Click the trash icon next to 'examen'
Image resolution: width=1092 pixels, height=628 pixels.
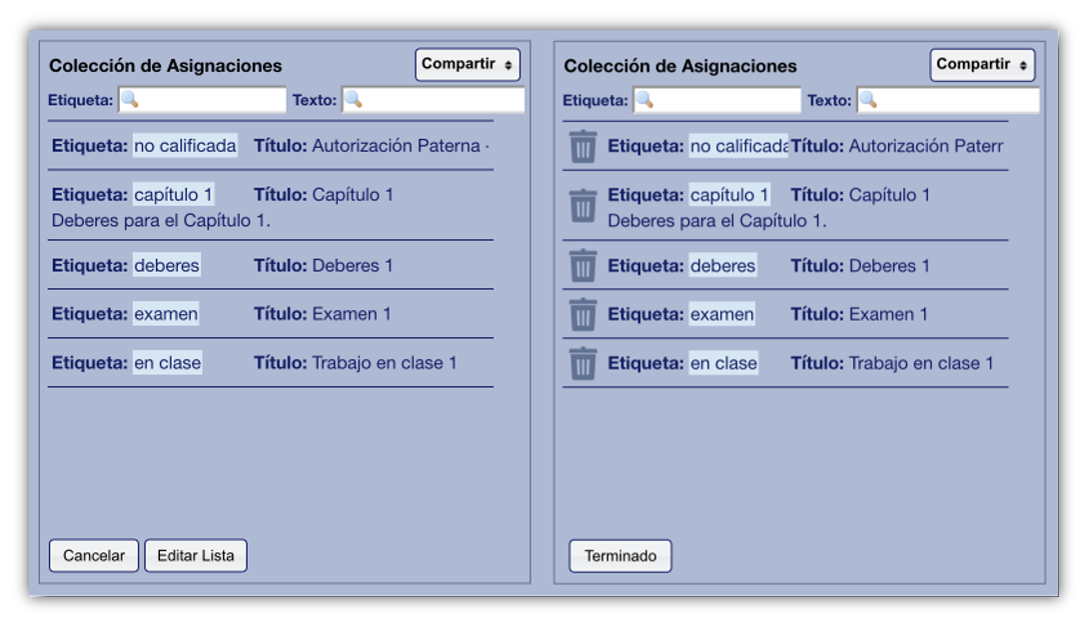pyautogui.click(x=583, y=315)
